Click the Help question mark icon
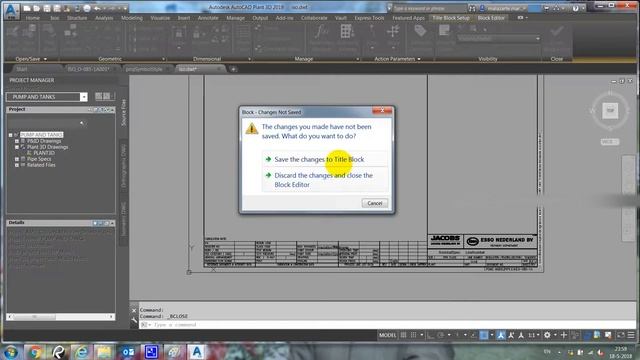Screen dimensions: 640x360 575,8
